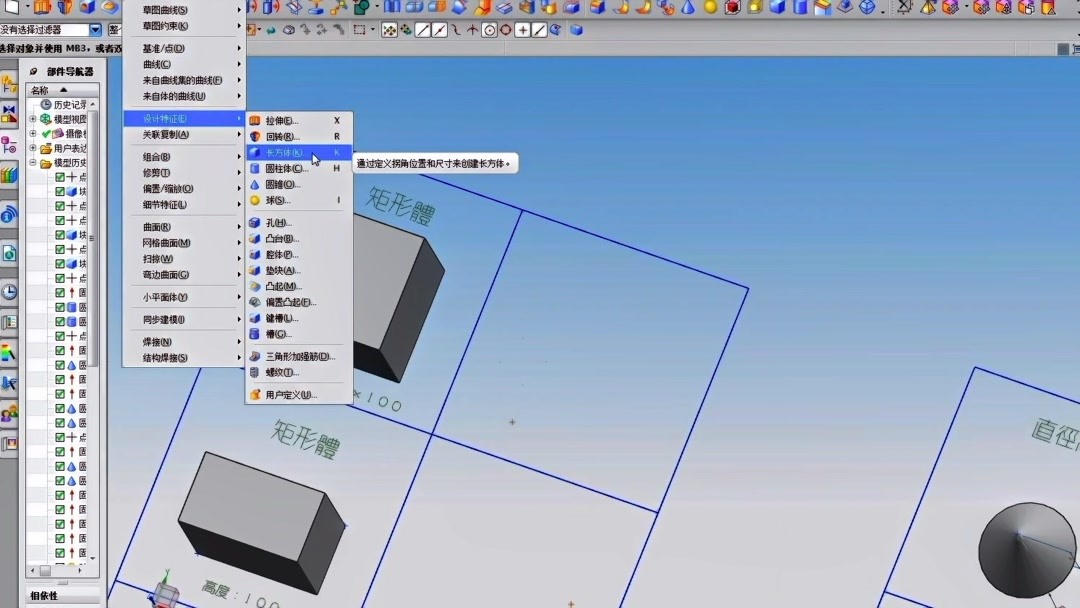Viewport: 1080px width, 608px height.
Task: Expand the 模型视图 tree node
Action: (x=30, y=117)
